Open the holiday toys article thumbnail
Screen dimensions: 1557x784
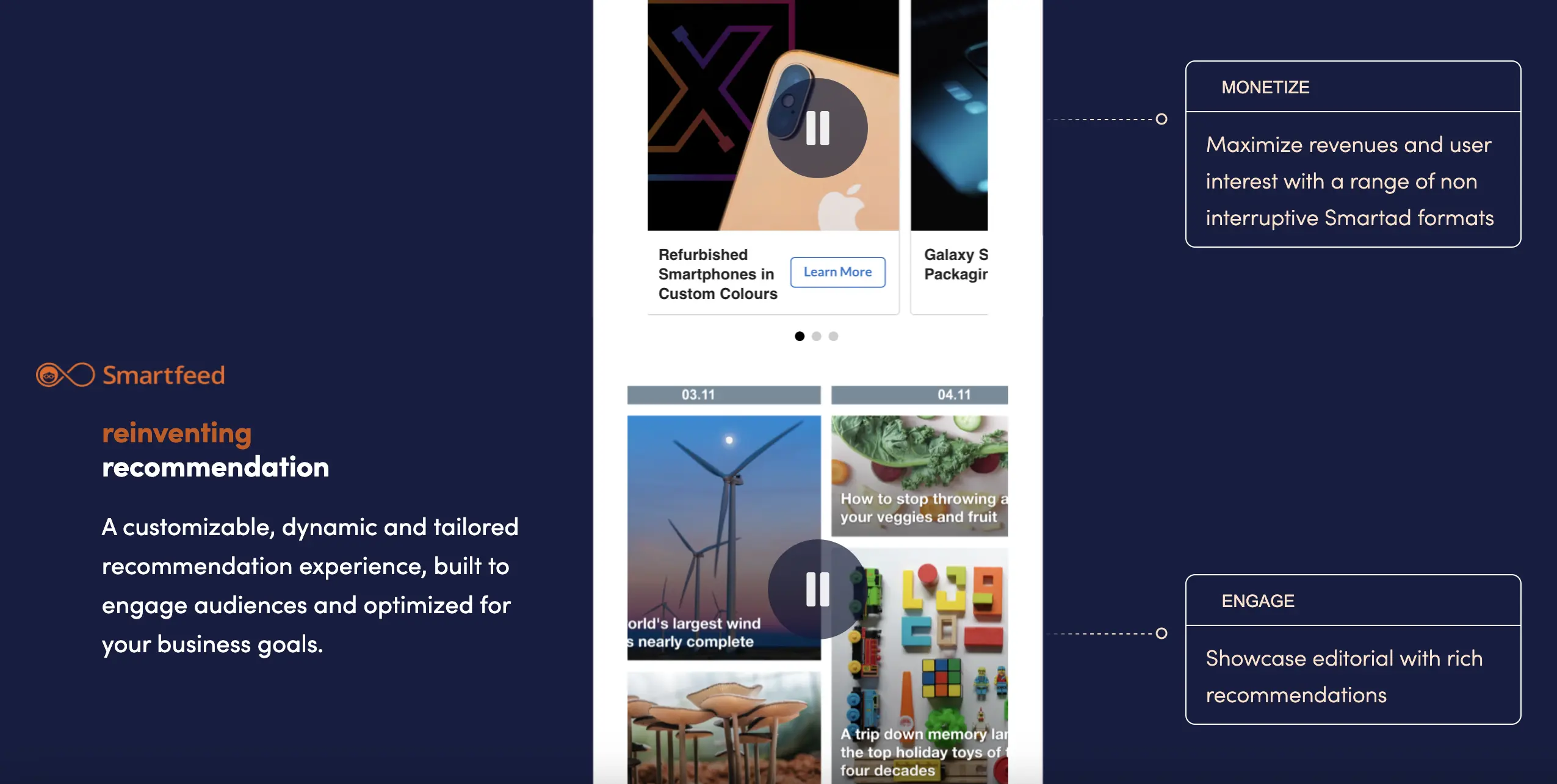[919, 666]
